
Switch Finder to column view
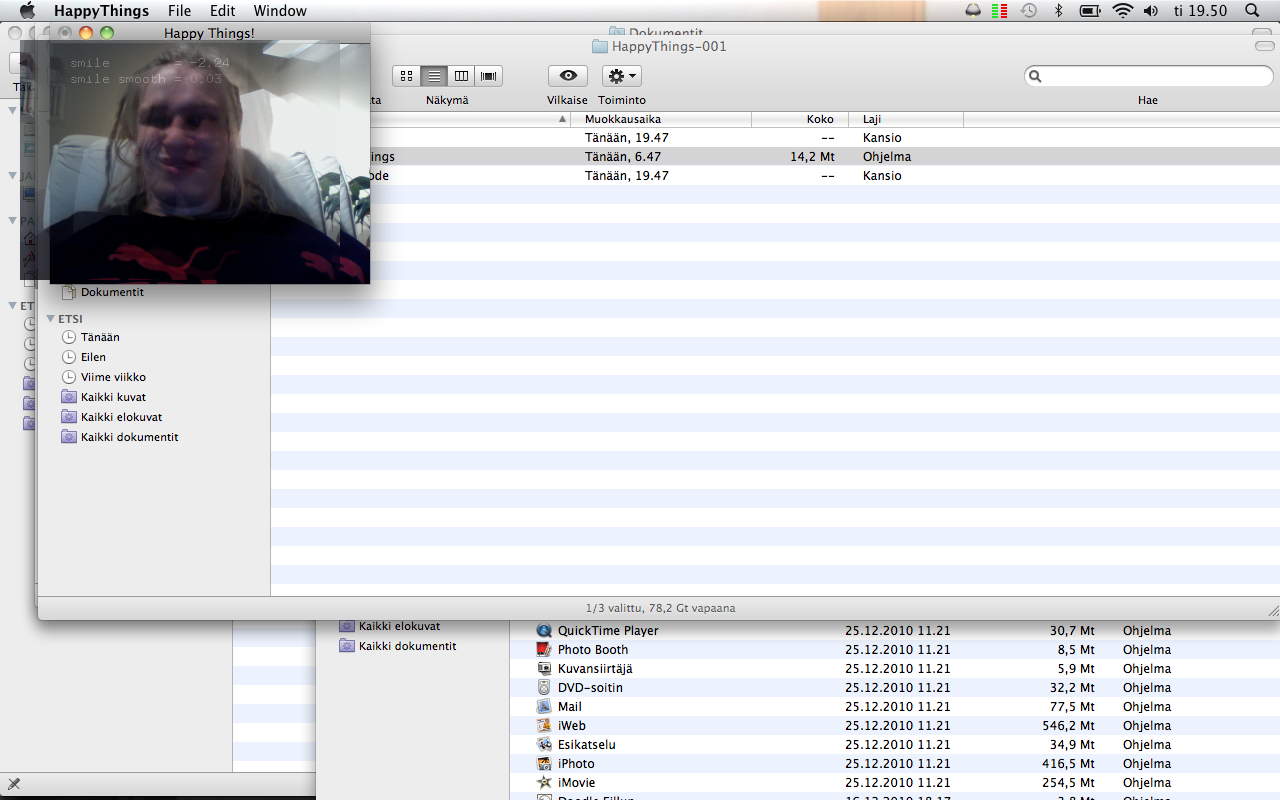(461, 76)
